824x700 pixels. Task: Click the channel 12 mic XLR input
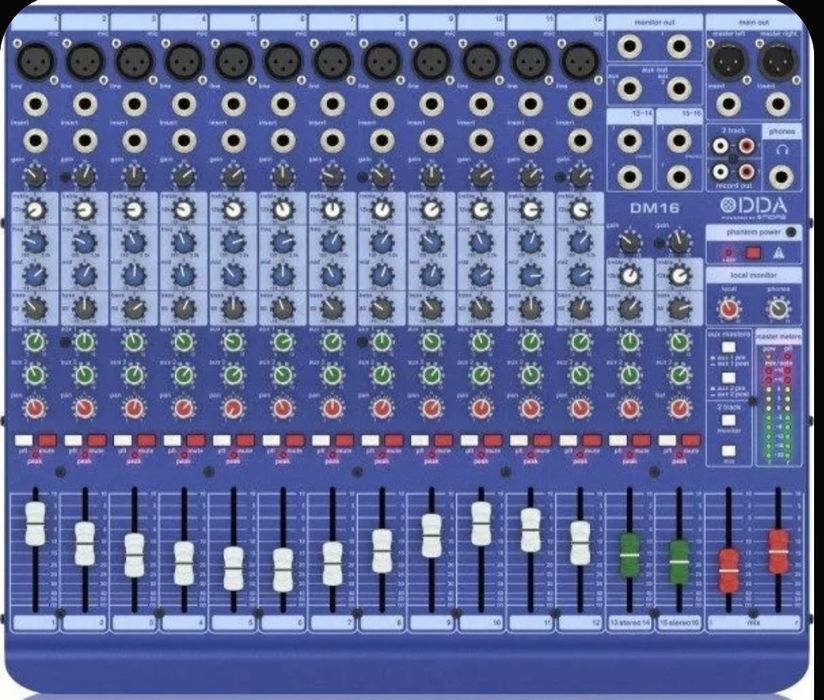pos(580,61)
